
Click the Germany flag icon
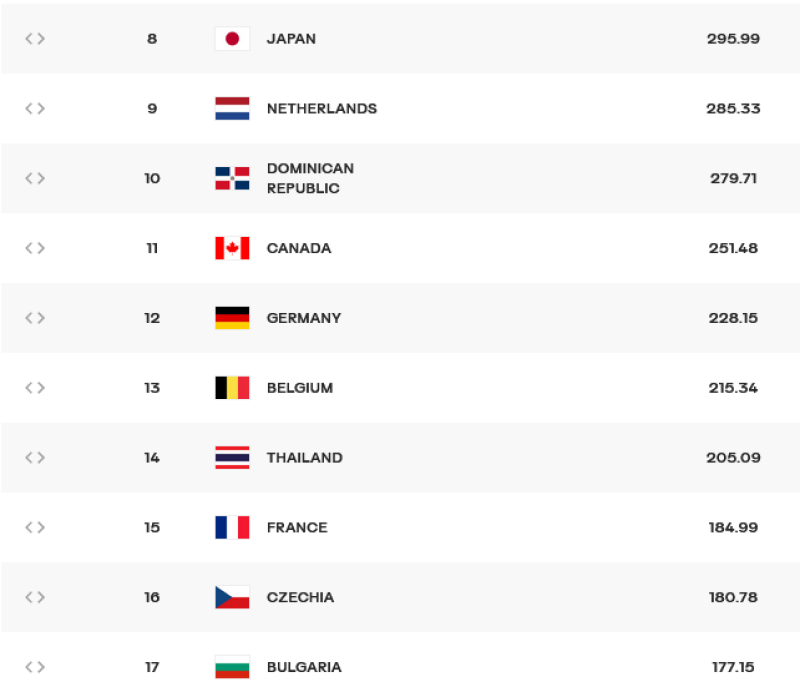click(x=232, y=318)
